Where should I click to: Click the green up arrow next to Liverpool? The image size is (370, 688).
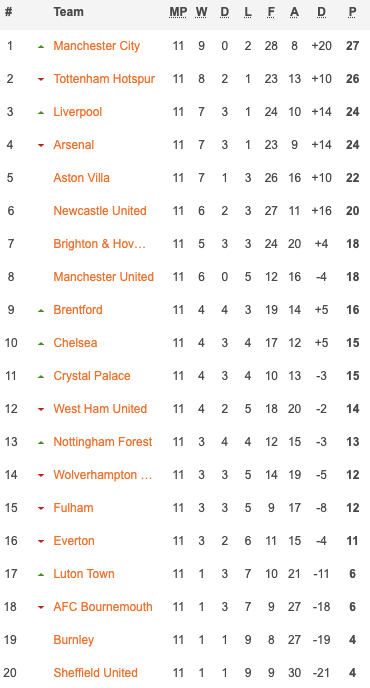41,112
